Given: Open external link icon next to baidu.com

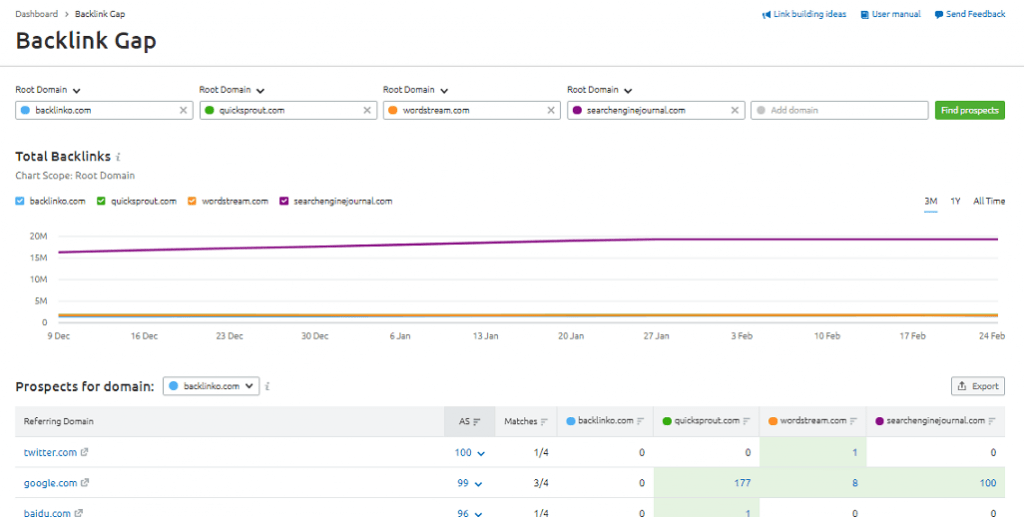Looking at the screenshot, I should tap(78, 513).
